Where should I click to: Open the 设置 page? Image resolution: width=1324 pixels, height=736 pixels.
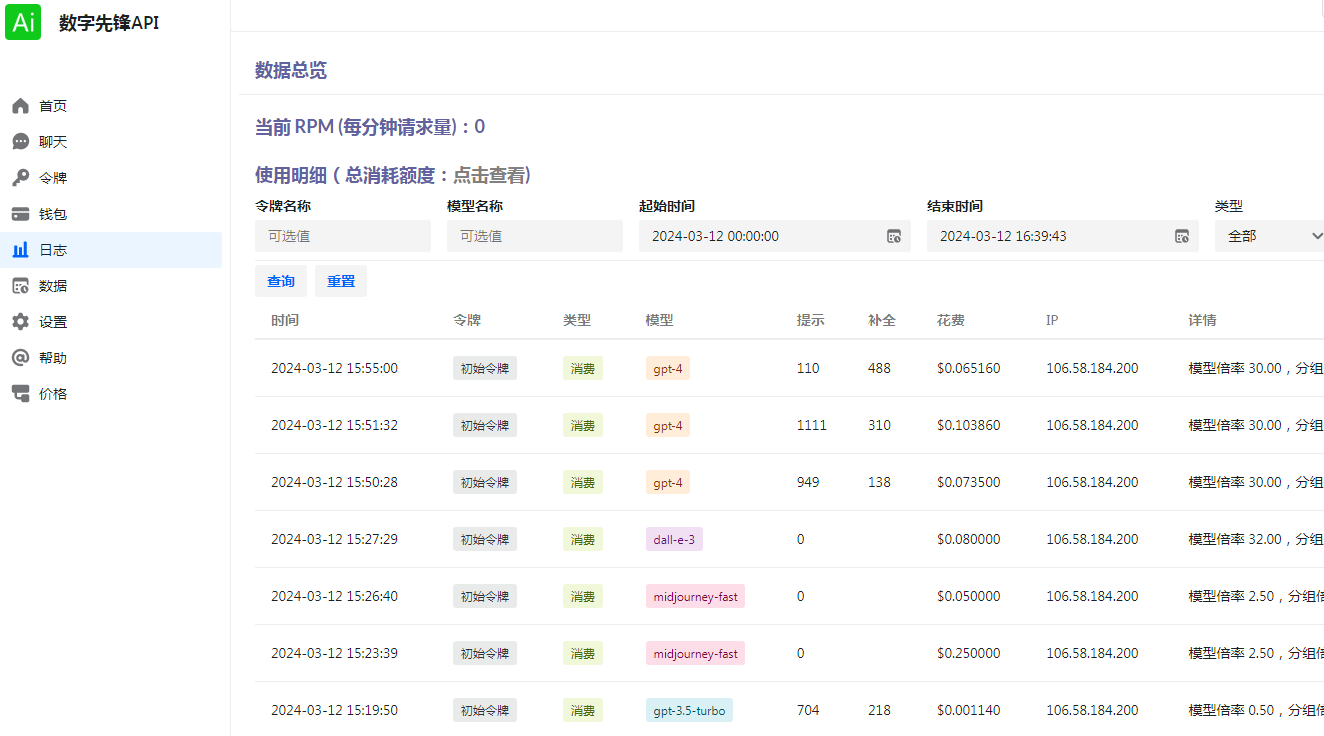(111, 322)
